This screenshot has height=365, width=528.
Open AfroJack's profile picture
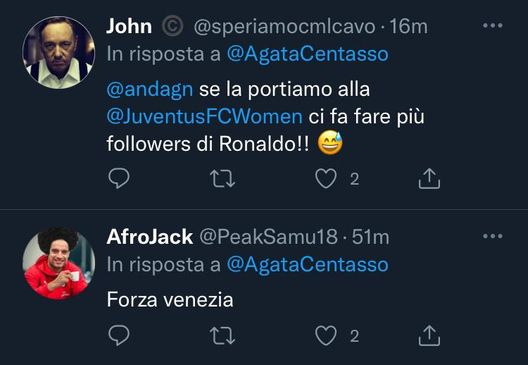coord(59,264)
